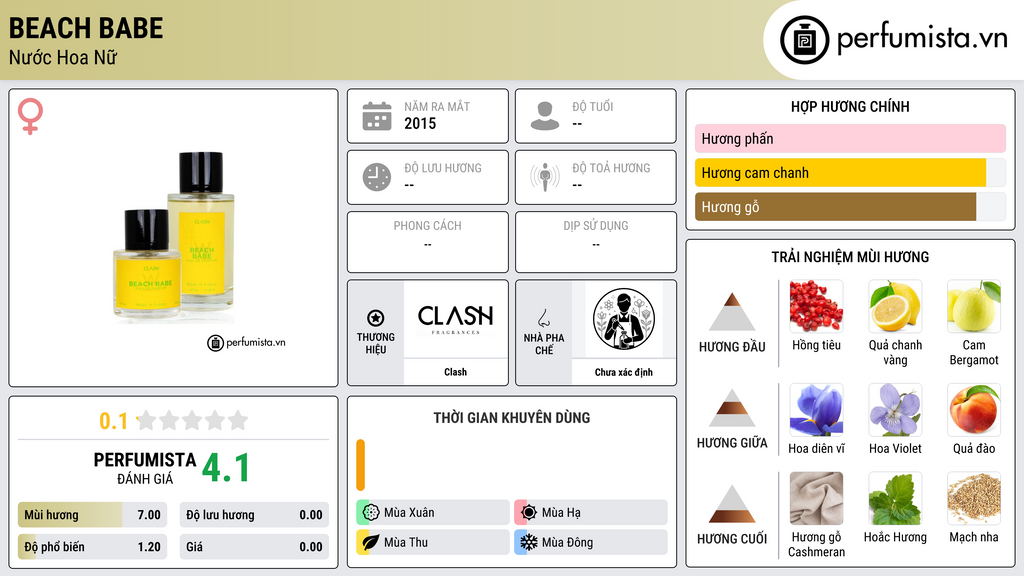Click the THỜI GIAN KHUYÊN DÙNG heading

click(x=512, y=417)
